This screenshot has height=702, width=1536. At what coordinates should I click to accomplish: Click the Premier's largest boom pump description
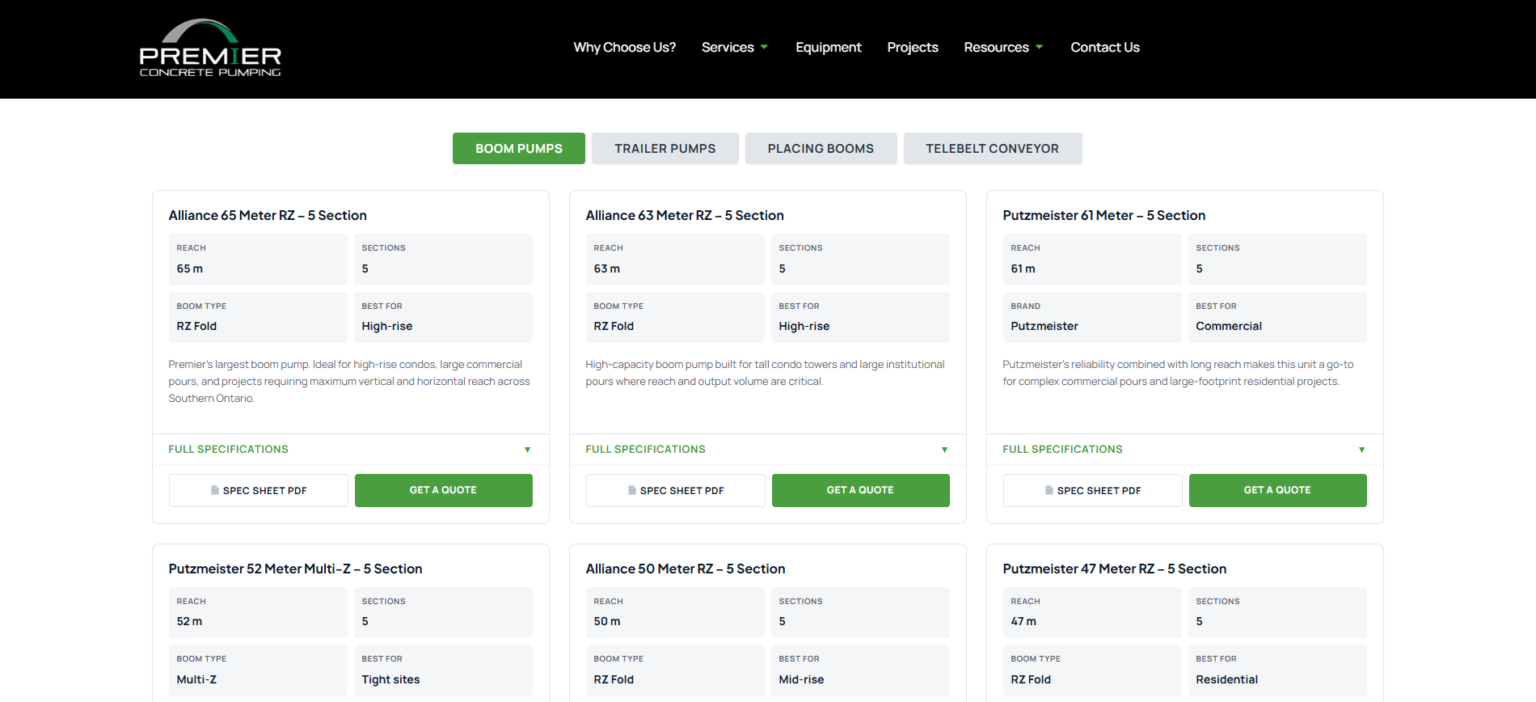pos(350,381)
